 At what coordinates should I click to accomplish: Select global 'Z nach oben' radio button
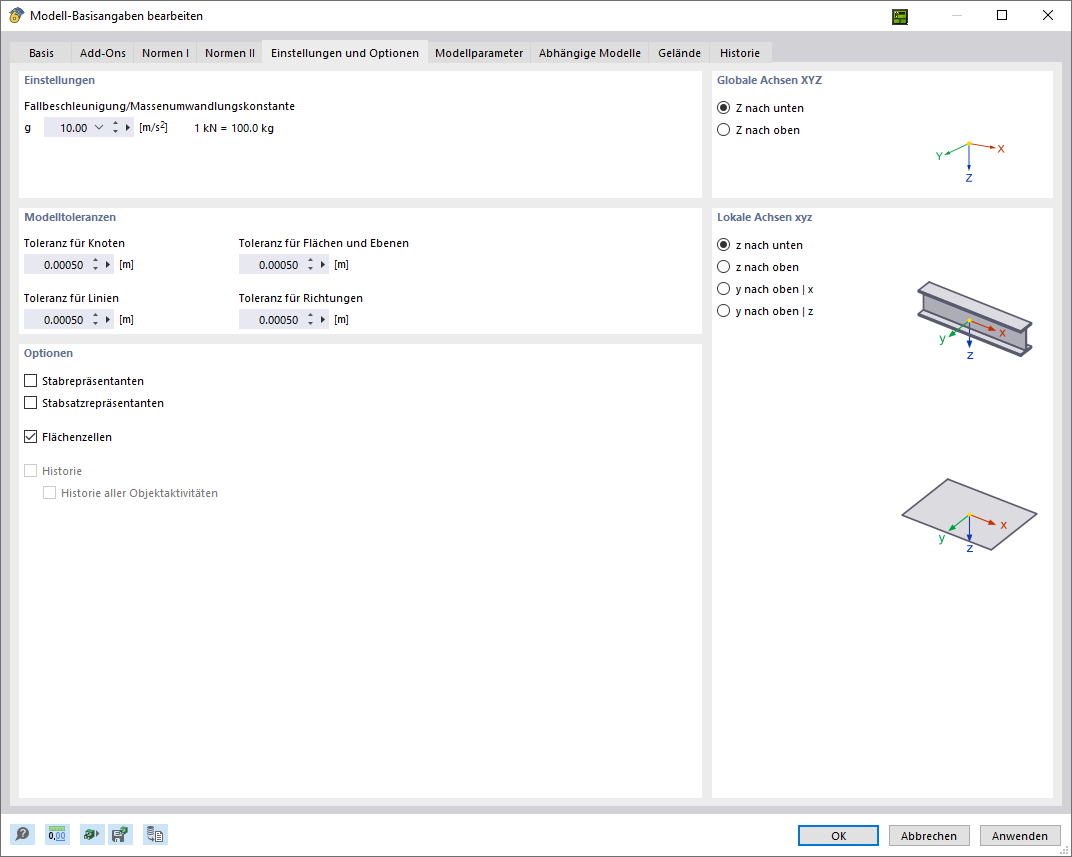point(723,130)
